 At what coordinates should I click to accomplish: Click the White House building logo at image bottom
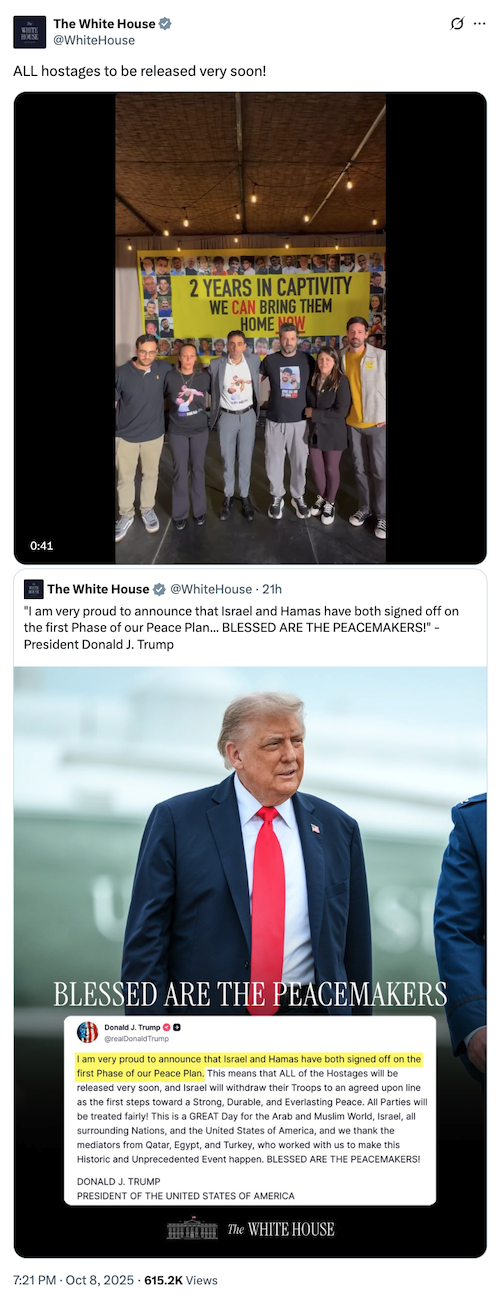(x=192, y=1228)
